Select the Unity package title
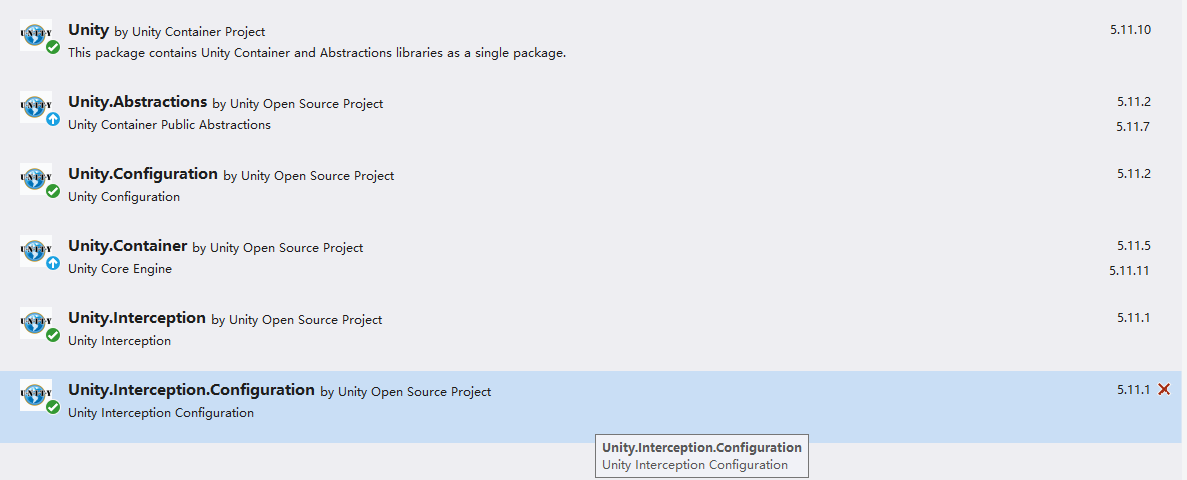Screen dimensions: 1187x480 [x=88, y=30]
